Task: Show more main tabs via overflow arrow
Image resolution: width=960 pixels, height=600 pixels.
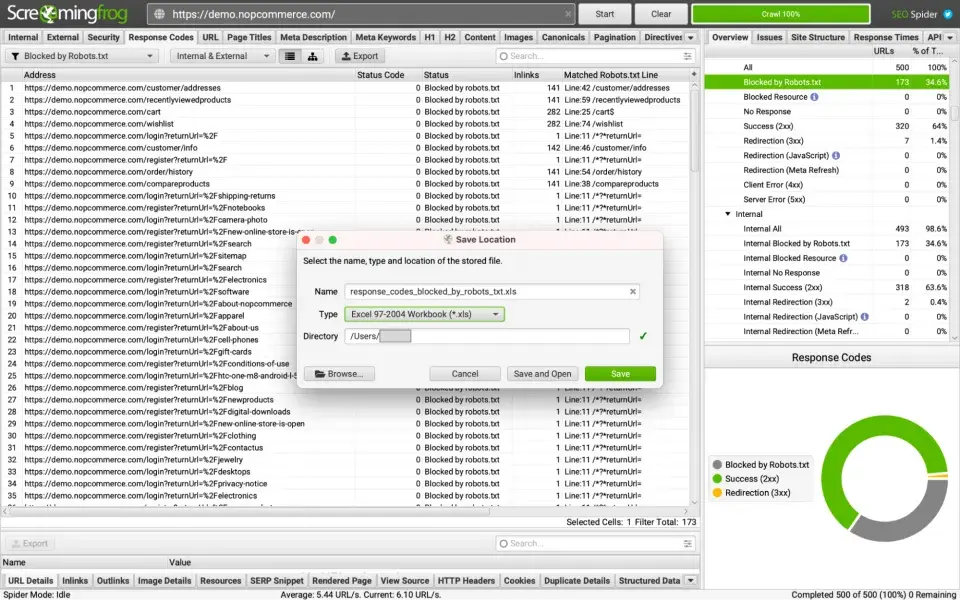Action: pos(691,37)
